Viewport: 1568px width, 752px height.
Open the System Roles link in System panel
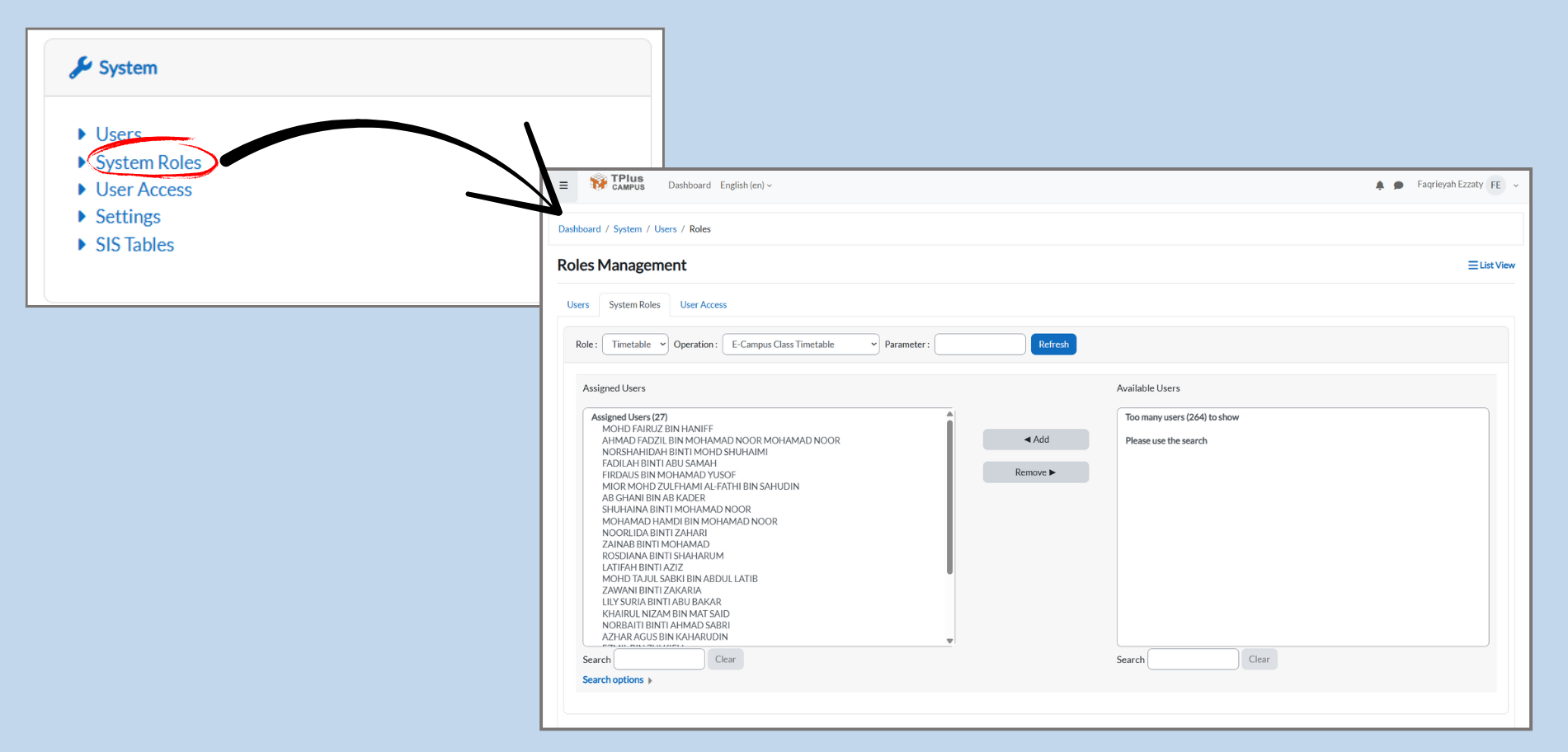click(x=148, y=162)
